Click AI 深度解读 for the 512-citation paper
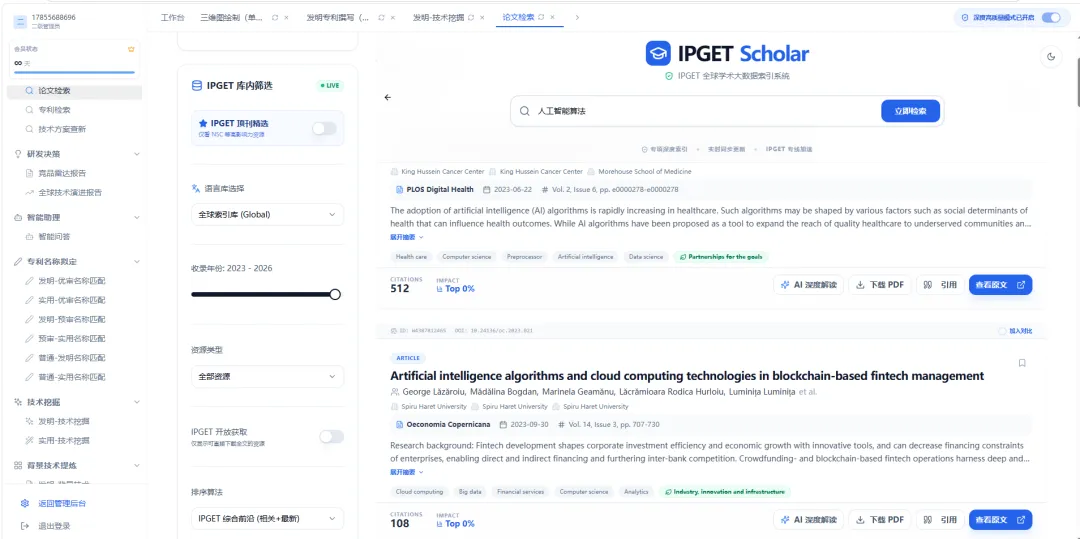Viewport: 1080px width, 539px height. 809,285
